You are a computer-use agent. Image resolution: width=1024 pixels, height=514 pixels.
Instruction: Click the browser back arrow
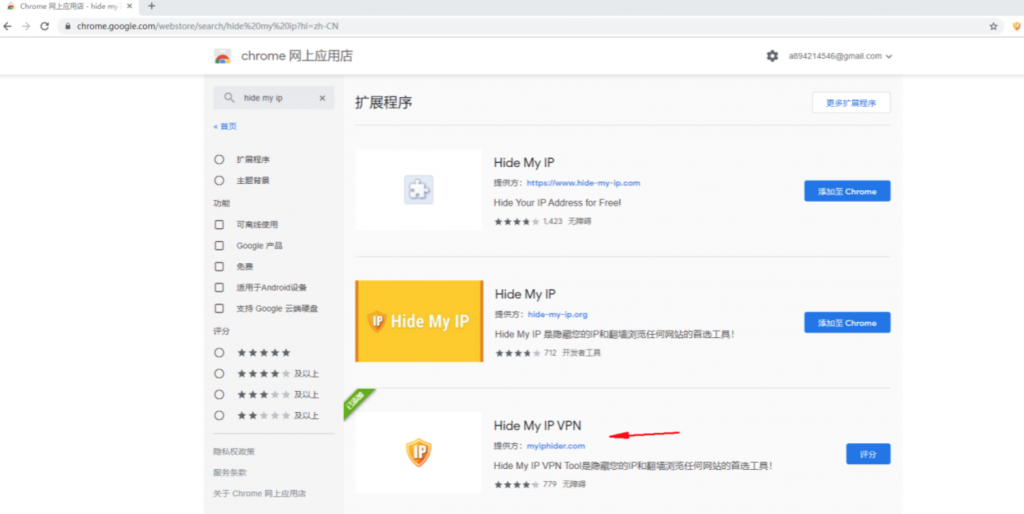point(8,26)
